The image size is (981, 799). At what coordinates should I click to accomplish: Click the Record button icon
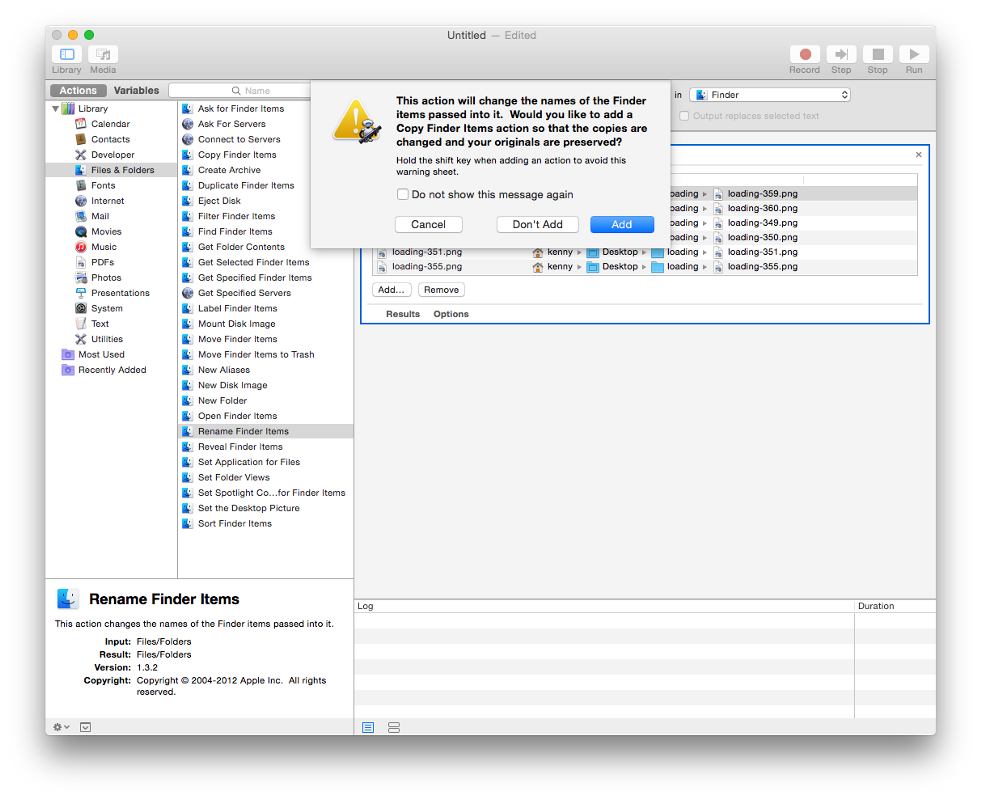click(805, 54)
